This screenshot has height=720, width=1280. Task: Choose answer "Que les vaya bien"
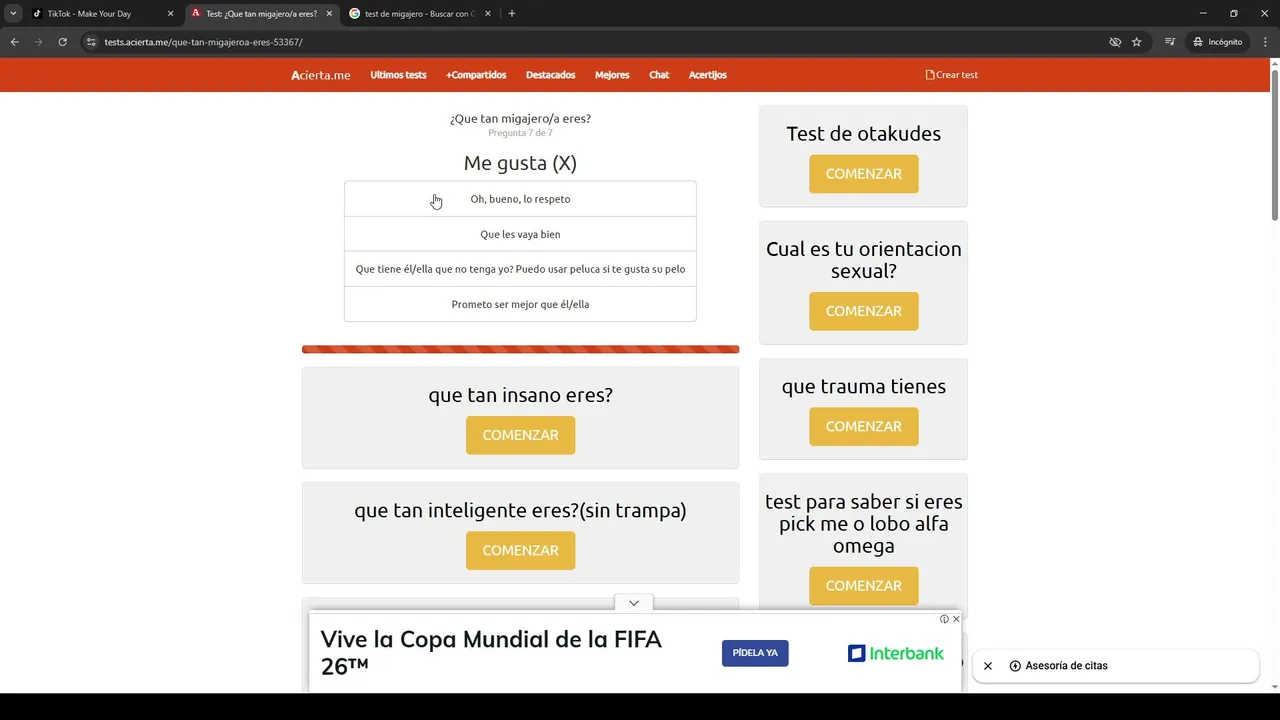(520, 234)
